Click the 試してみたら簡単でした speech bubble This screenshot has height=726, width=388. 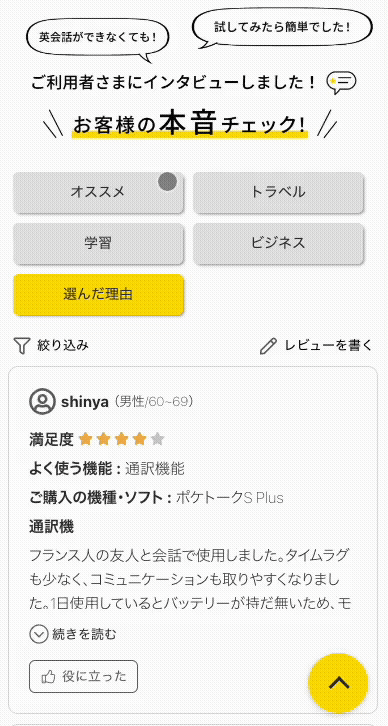pyautogui.click(x=282, y=28)
